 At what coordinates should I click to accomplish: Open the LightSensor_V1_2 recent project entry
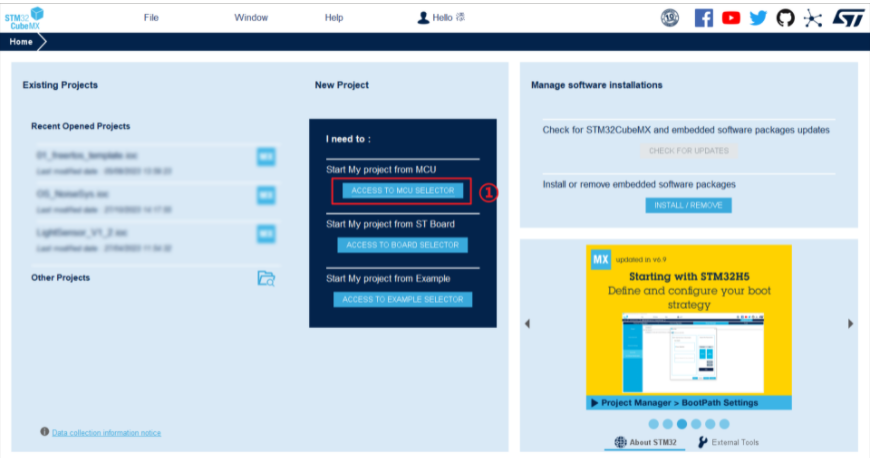156,240
